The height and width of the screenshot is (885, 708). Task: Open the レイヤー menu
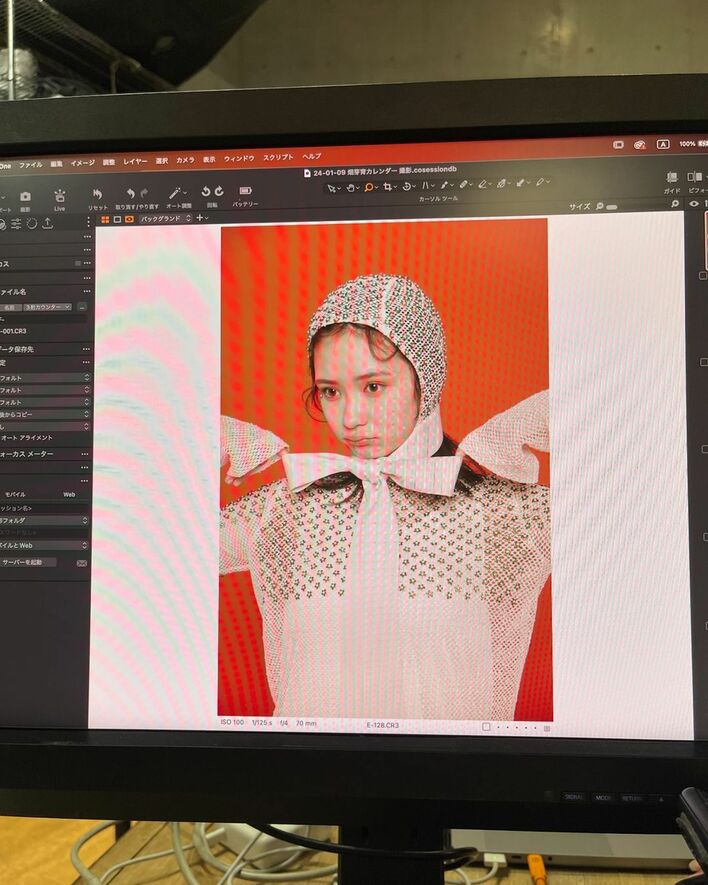tap(135, 161)
